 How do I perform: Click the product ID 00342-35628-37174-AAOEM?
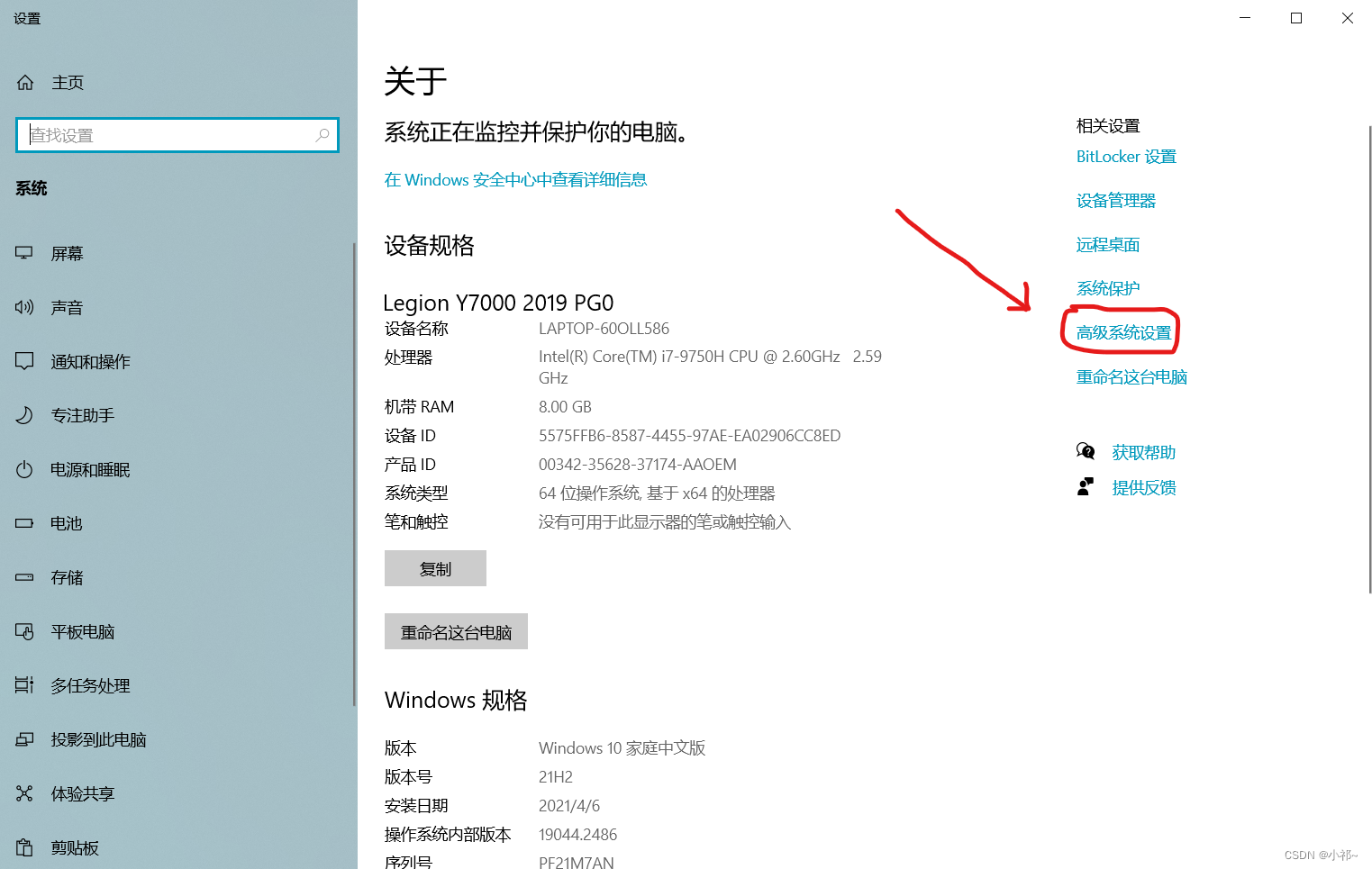(638, 465)
